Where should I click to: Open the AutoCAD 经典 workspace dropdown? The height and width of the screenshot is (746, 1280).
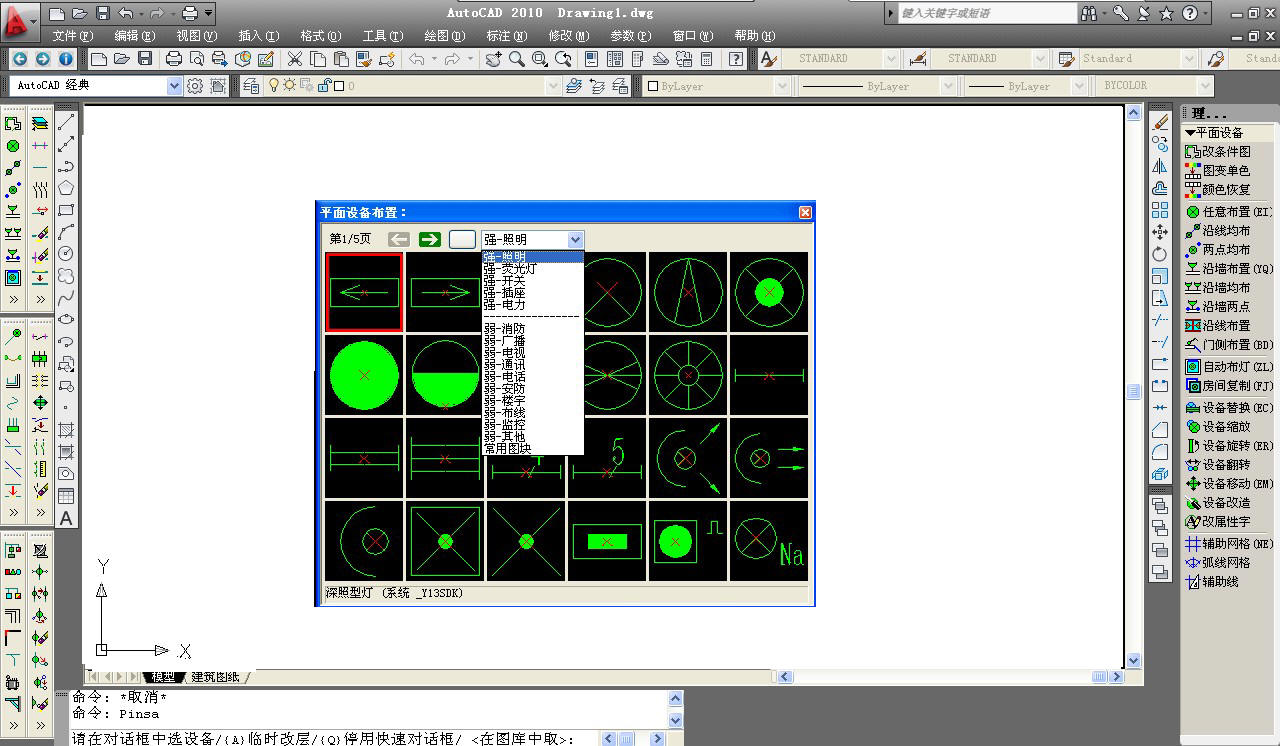tap(96, 86)
